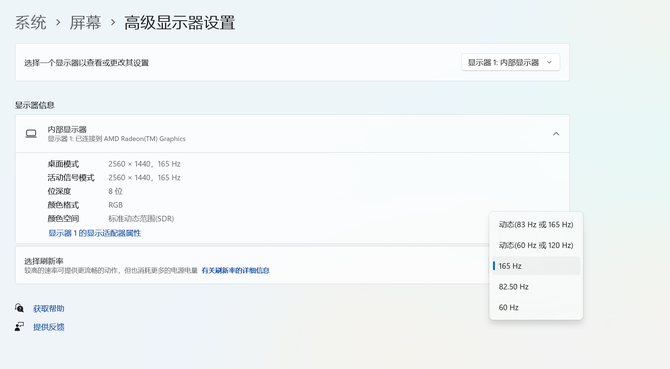Click the RGB color format value
Screen dimensions: 670x369
pyautogui.click(x=115, y=205)
